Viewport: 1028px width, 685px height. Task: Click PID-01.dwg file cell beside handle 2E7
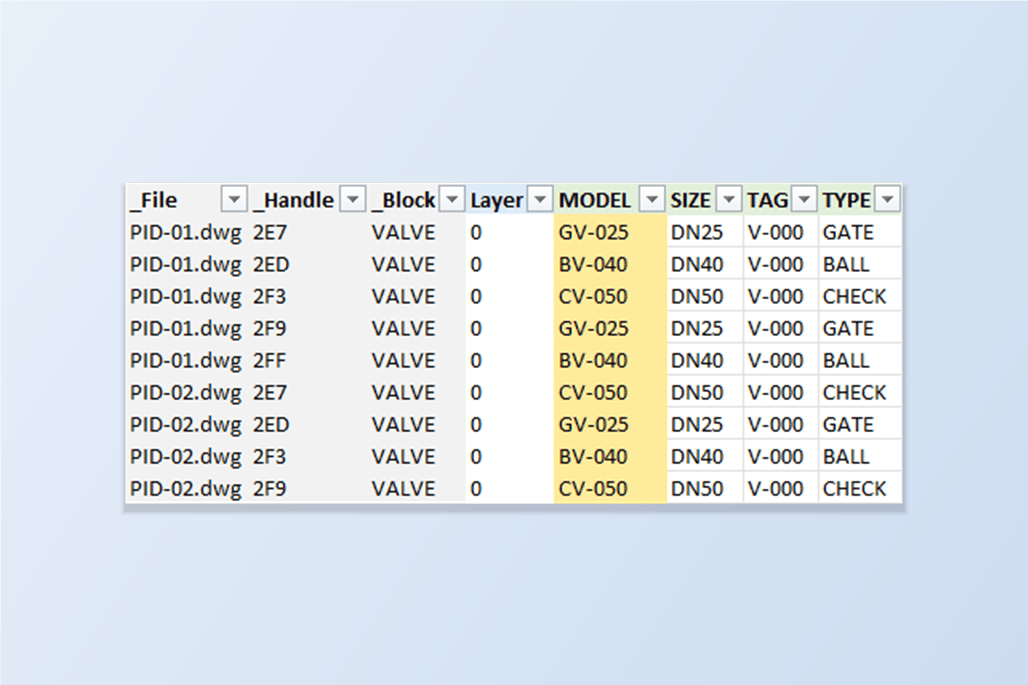point(186,233)
